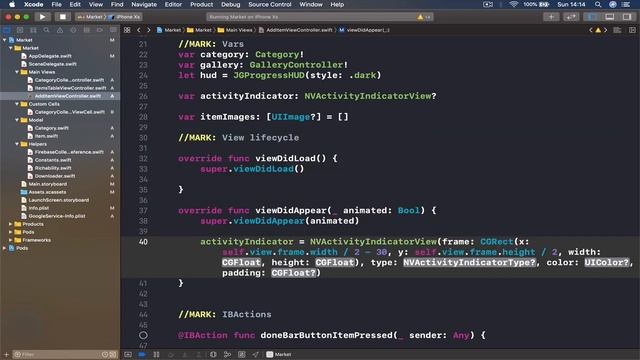The height and width of the screenshot is (360, 640).
Task: Open the Source Control menu
Action: coord(270,4)
